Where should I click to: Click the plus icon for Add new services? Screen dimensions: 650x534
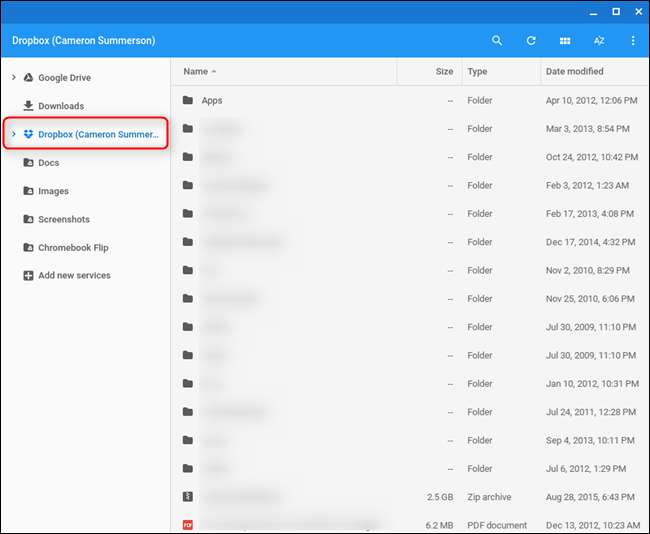[29, 276]
